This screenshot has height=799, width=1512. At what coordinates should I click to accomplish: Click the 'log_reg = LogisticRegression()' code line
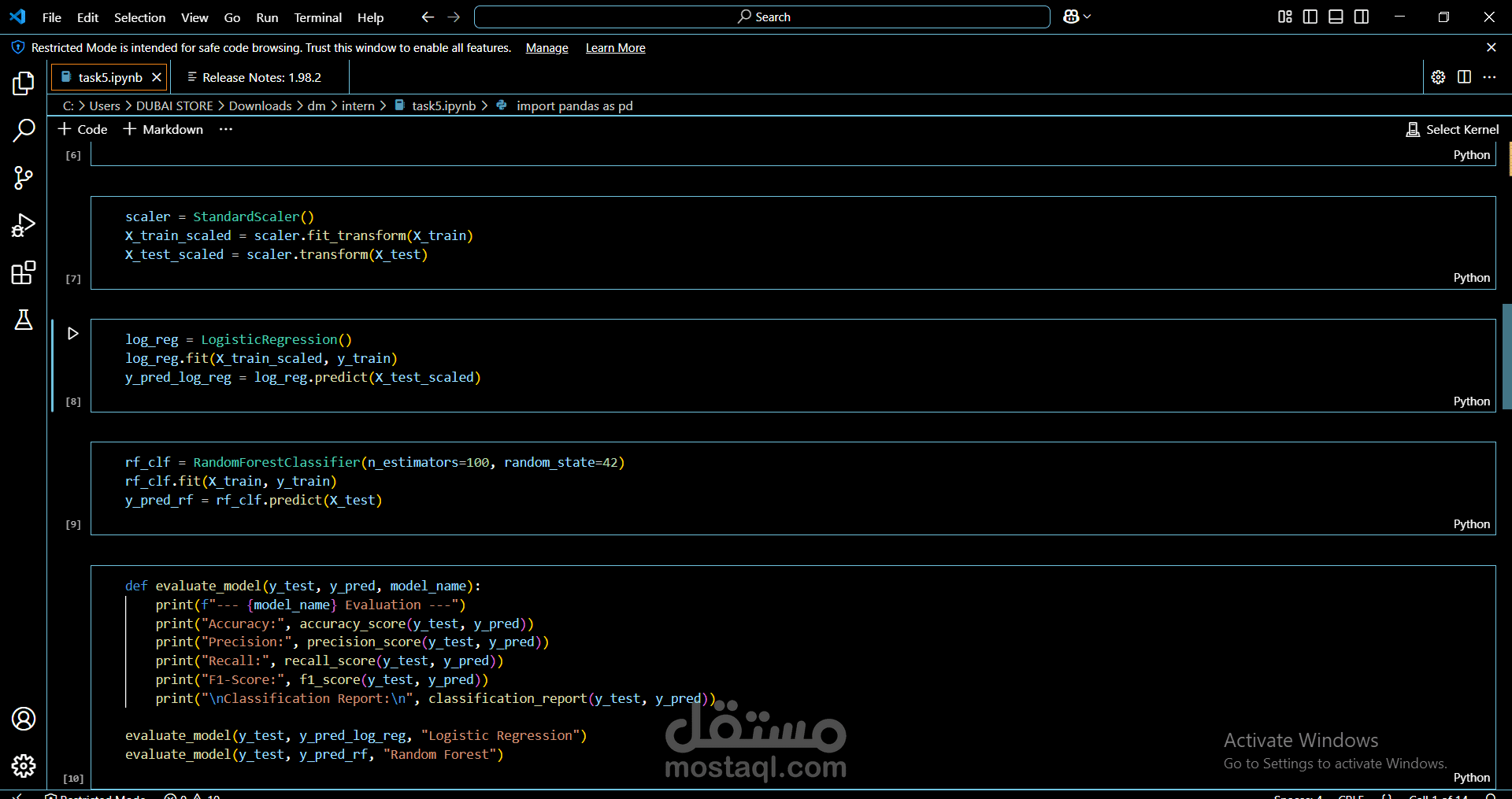239,339
